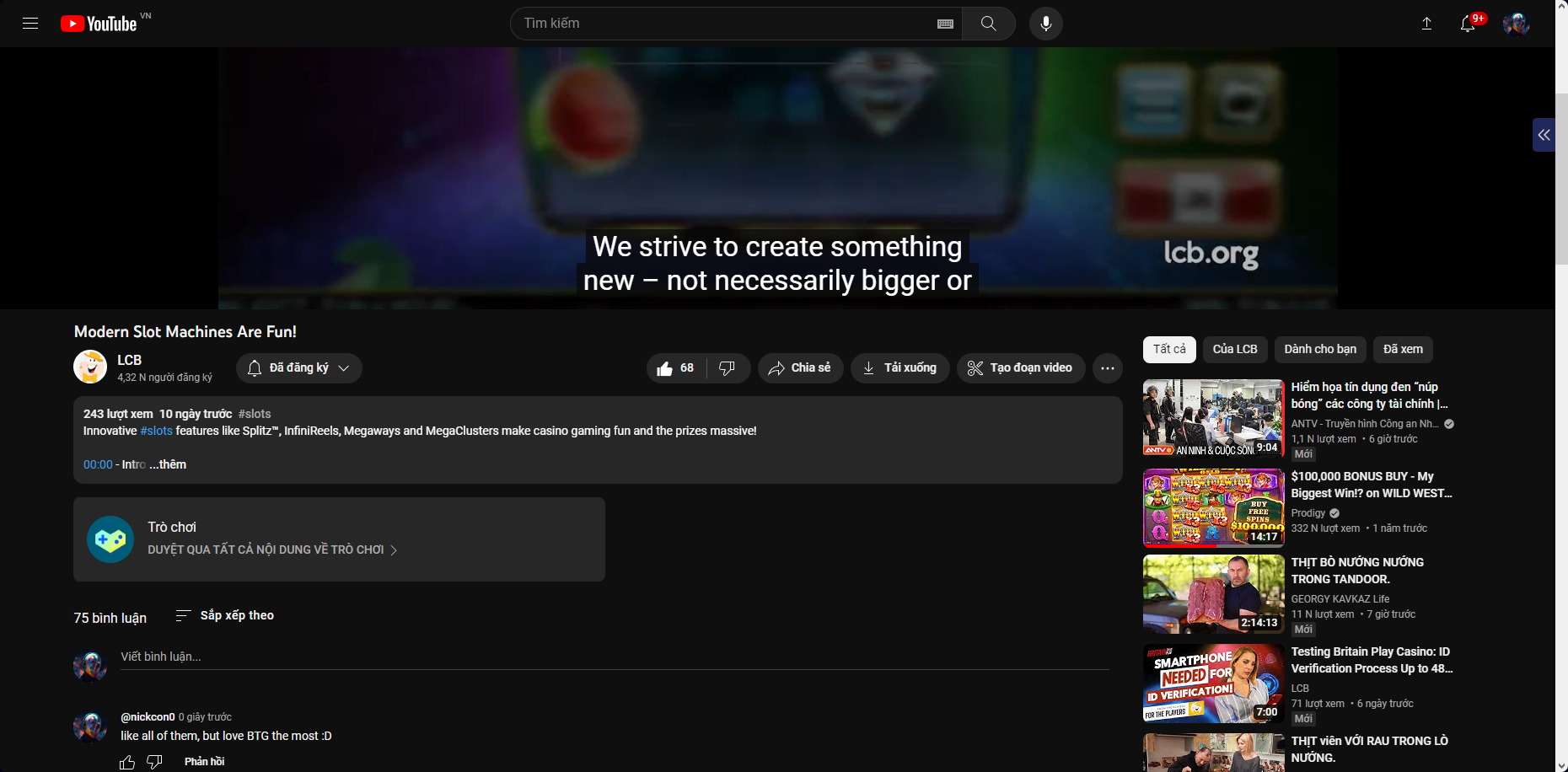
Task: Click the video player area
Action: pyautogui.click(x=777, y=178)
